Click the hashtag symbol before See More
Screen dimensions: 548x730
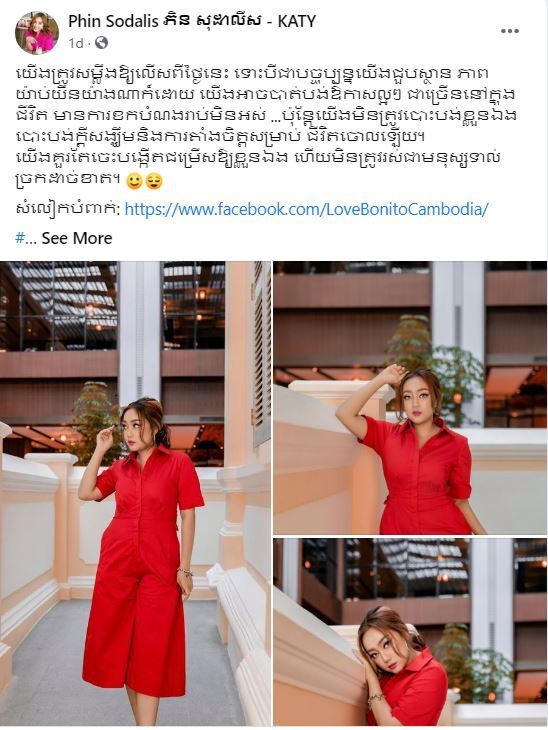pos(20,238)
